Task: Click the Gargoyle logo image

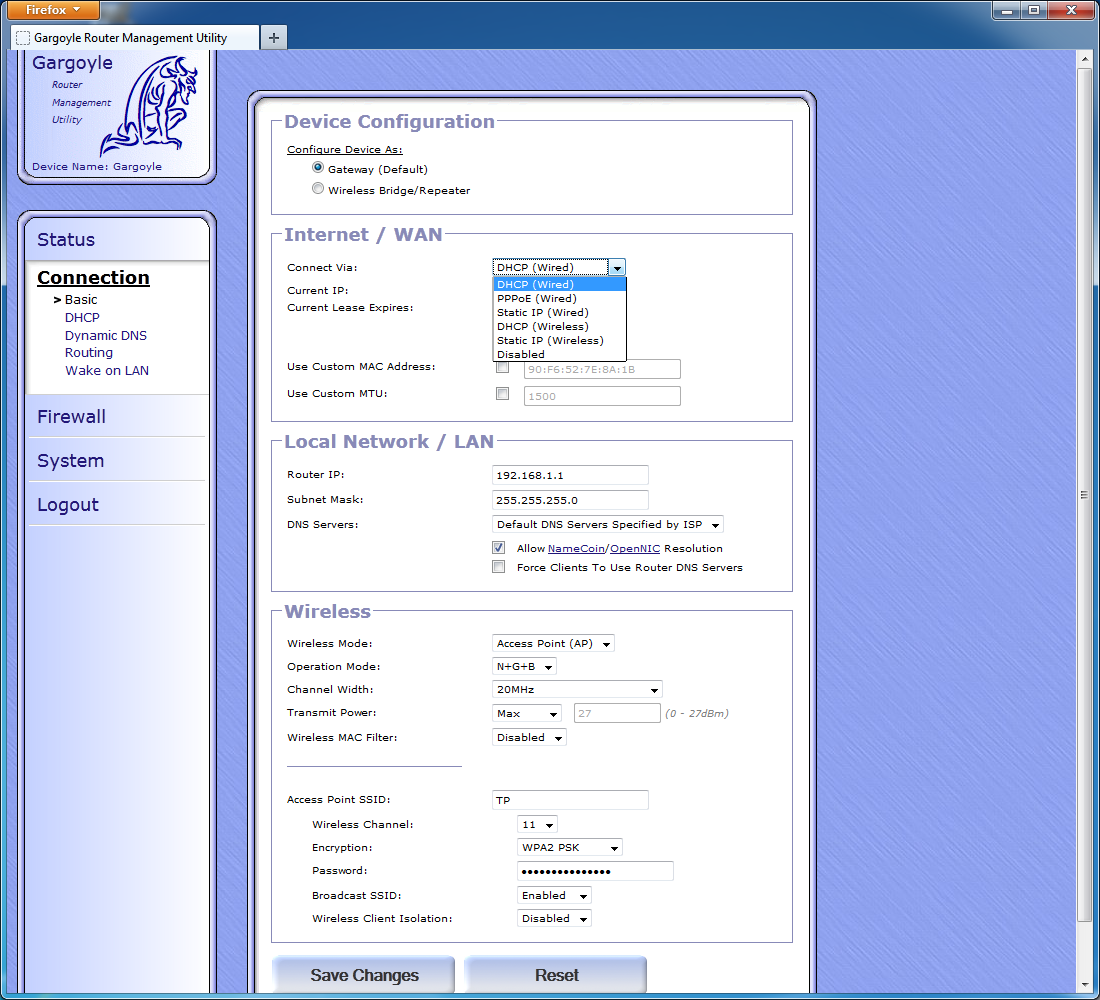Action: point(149,106)
